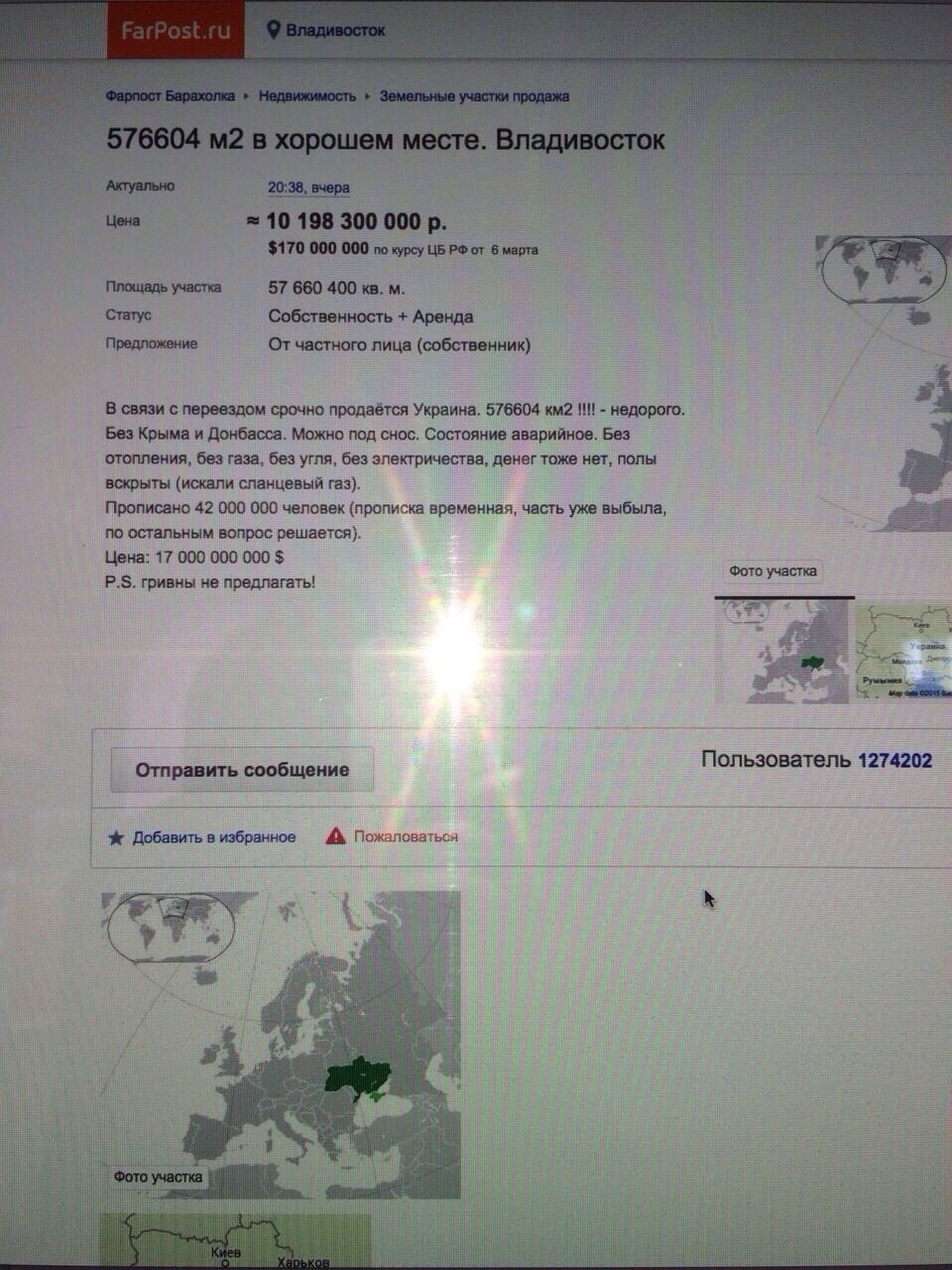The height and width of the screenshot is (1270, 952).
Task: Select the Europe map gallery thumbnail
Action: click(783, 652)
